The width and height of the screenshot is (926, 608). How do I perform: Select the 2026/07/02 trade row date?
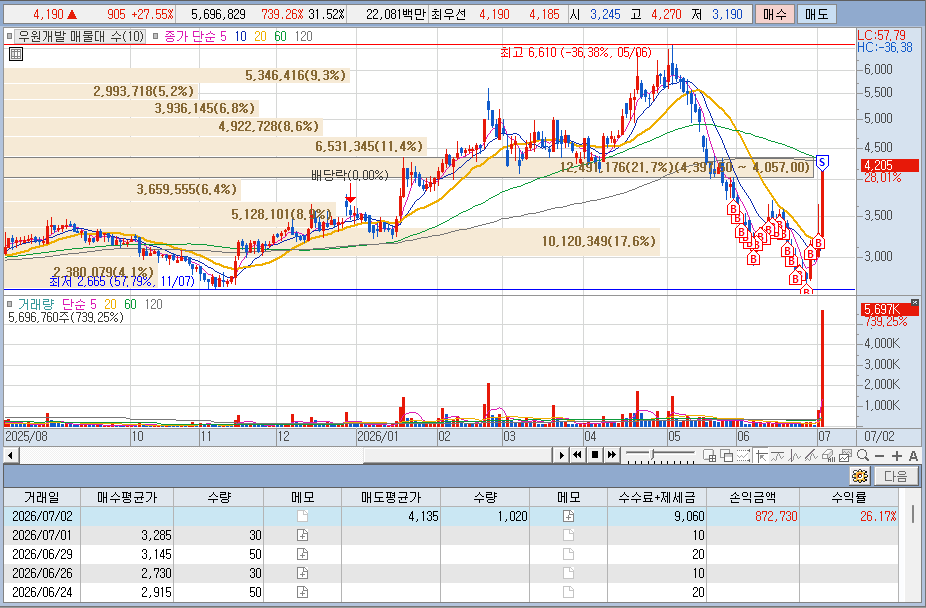(42, 516)
